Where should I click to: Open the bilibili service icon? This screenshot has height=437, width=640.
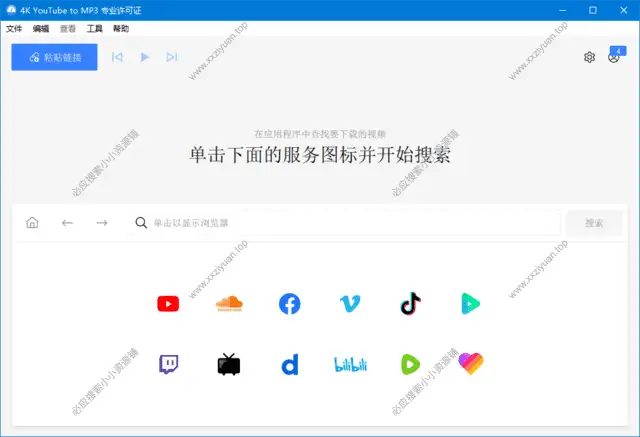[350, 365]
